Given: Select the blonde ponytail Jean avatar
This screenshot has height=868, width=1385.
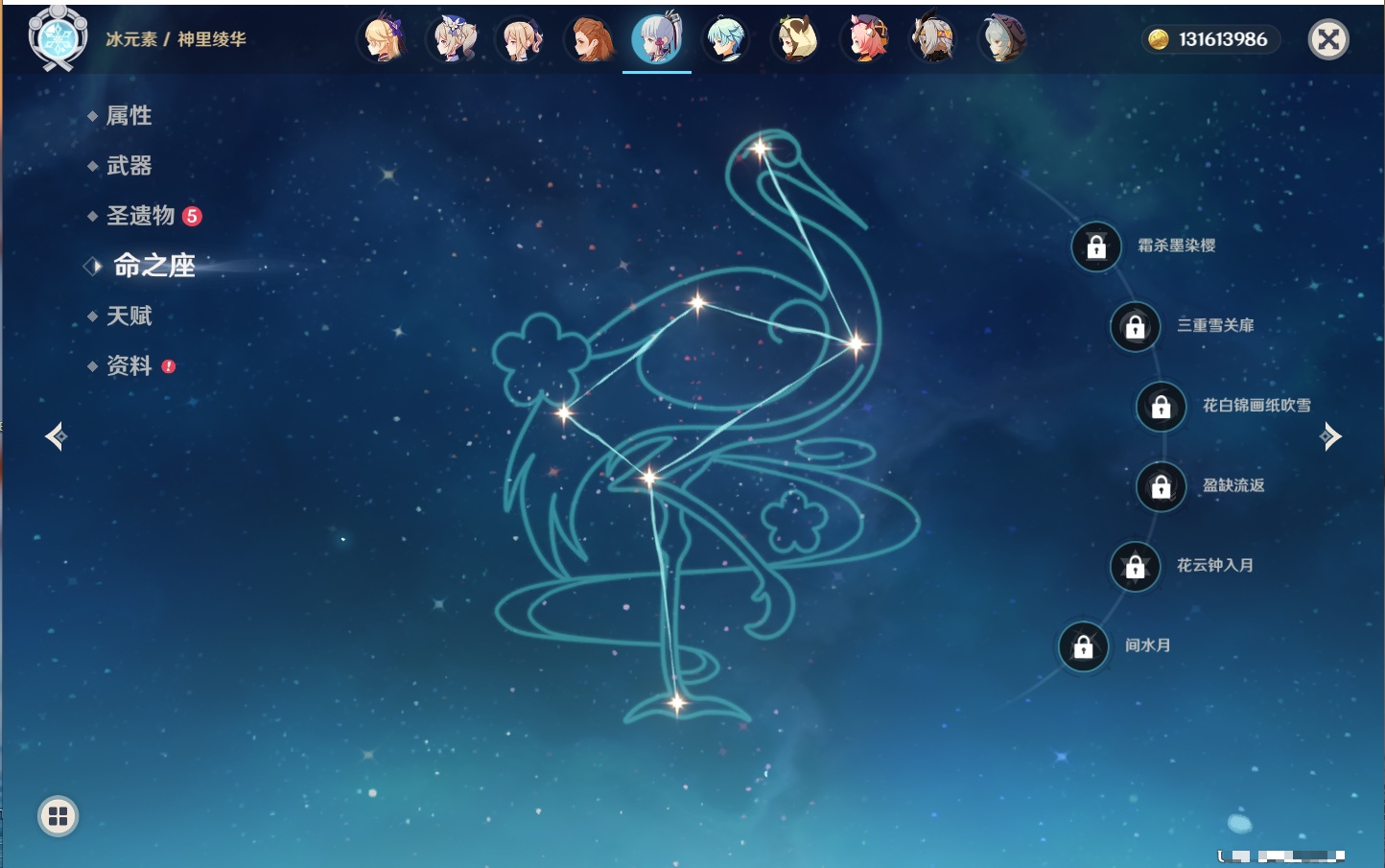Looking at the screenshot, I should click(522, 39).
